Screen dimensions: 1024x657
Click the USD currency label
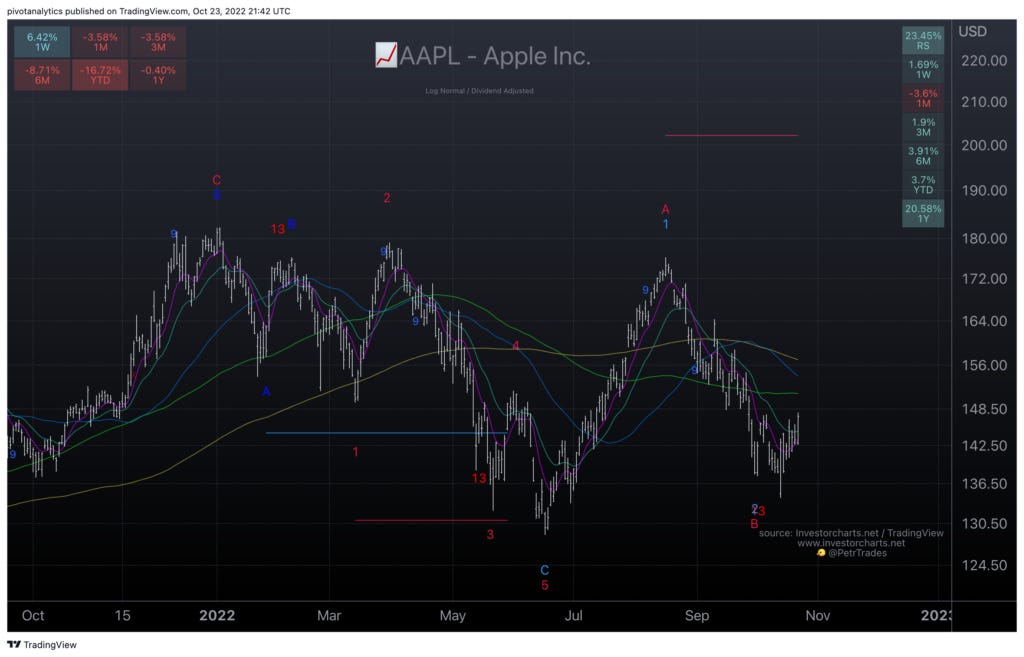(972, 31)
